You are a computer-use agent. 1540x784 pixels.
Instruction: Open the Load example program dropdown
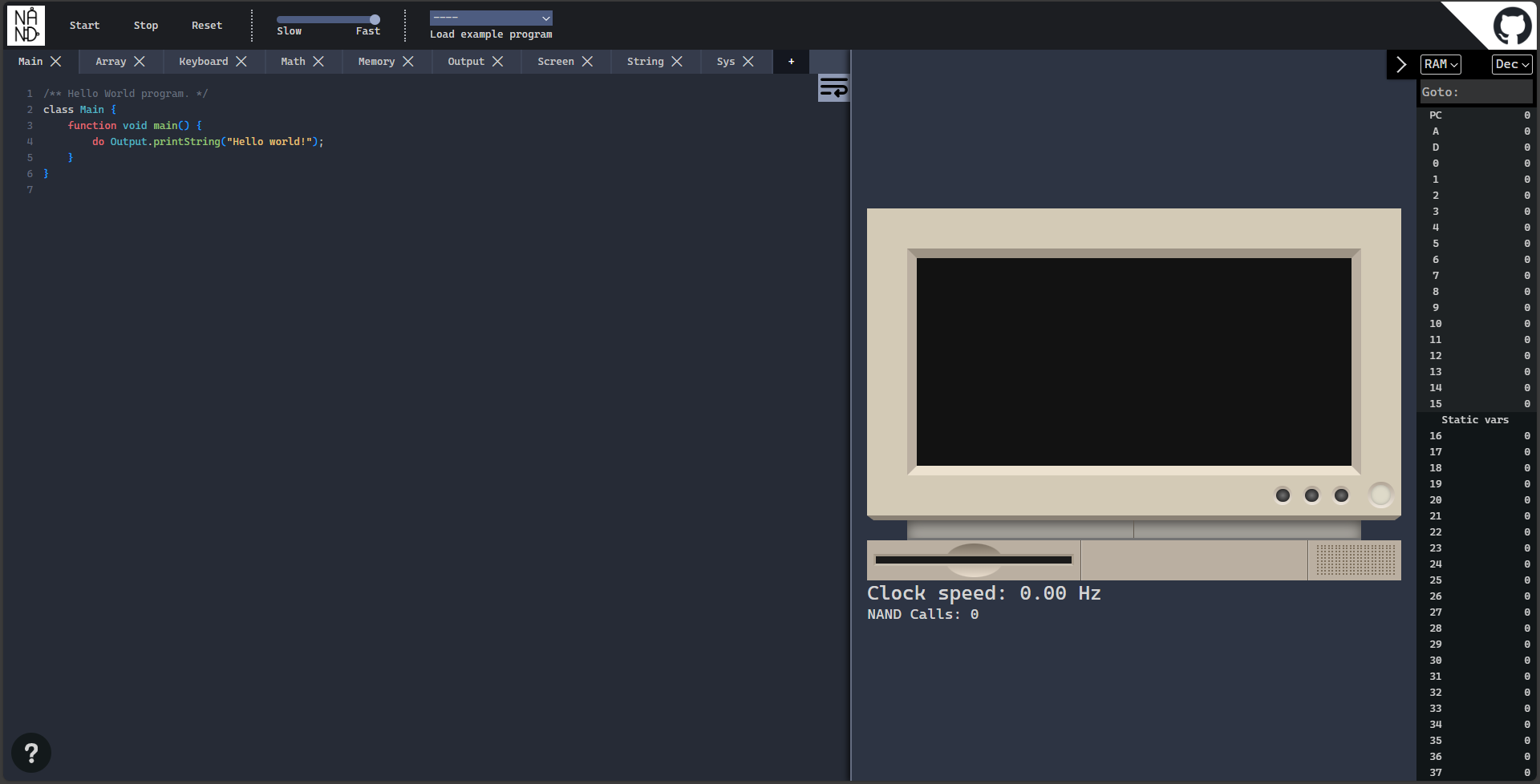click(491, 18)
